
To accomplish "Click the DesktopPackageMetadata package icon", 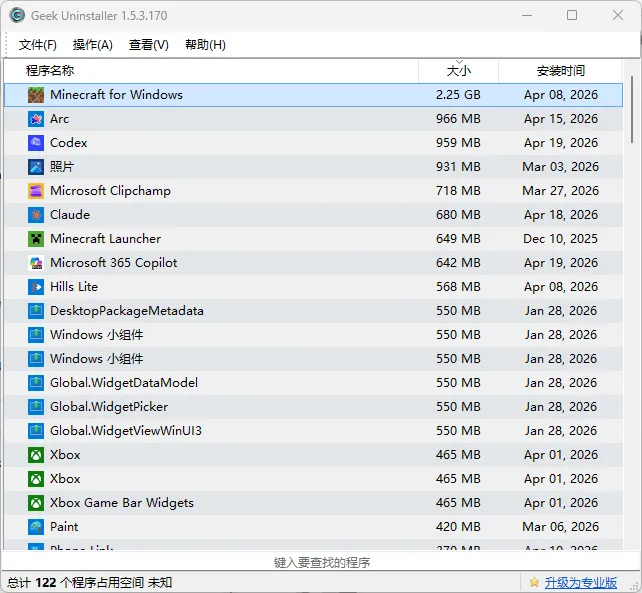I will coord(36,311).
